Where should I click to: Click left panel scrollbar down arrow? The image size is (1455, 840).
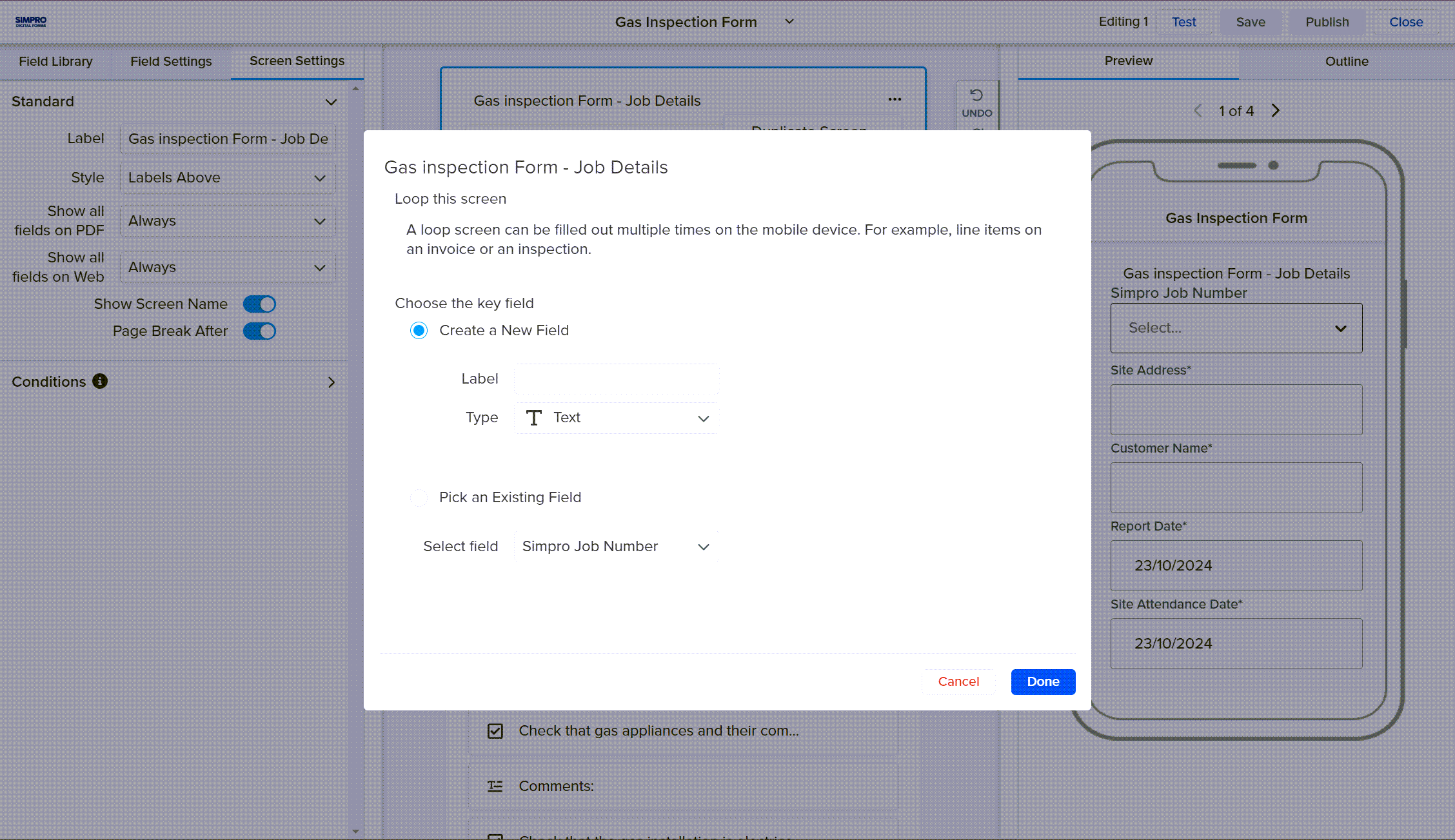355,832
